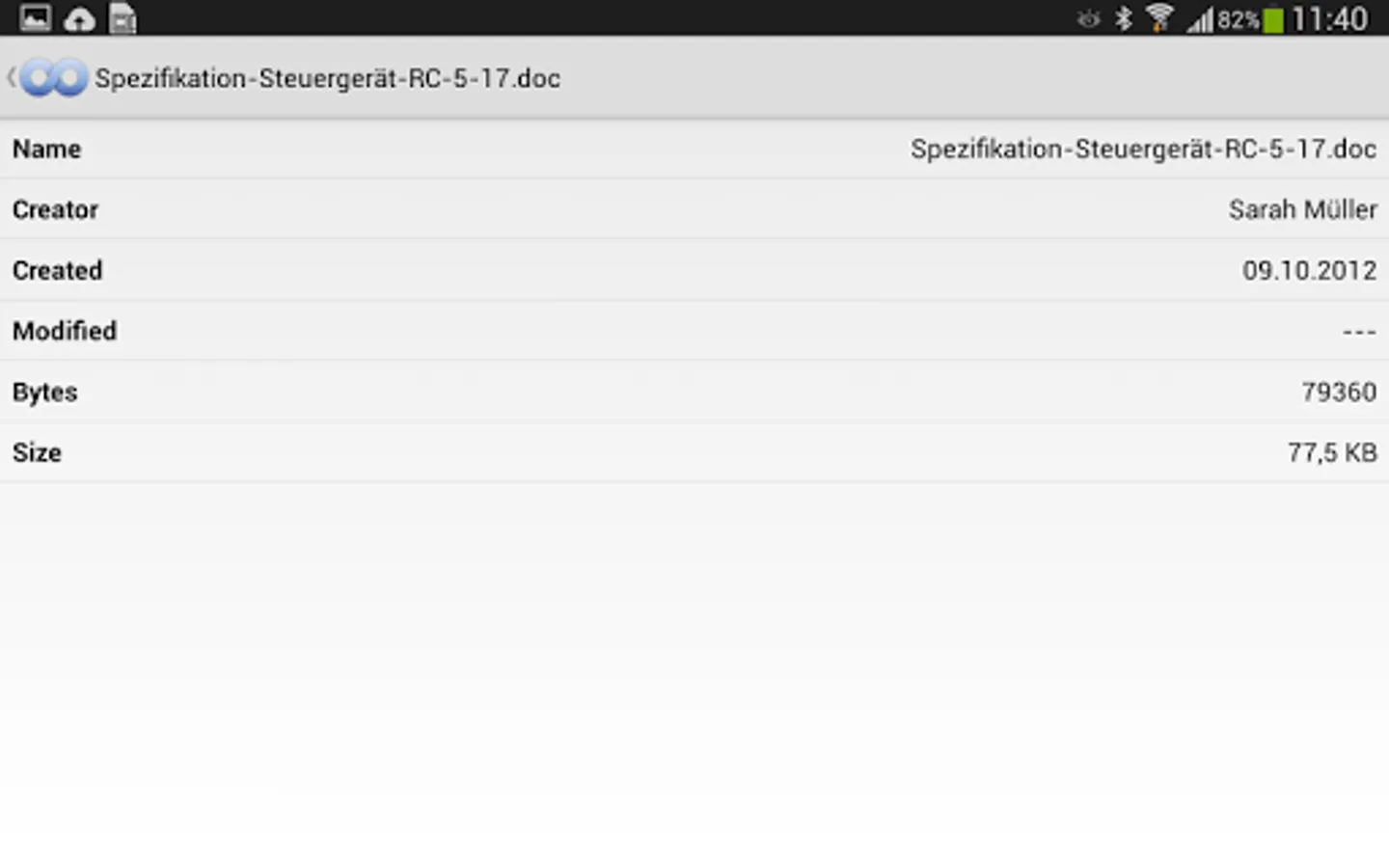Tap the 11:40 clock in status bar
The image size is (1389, 868).
(x=1329, y=19)
